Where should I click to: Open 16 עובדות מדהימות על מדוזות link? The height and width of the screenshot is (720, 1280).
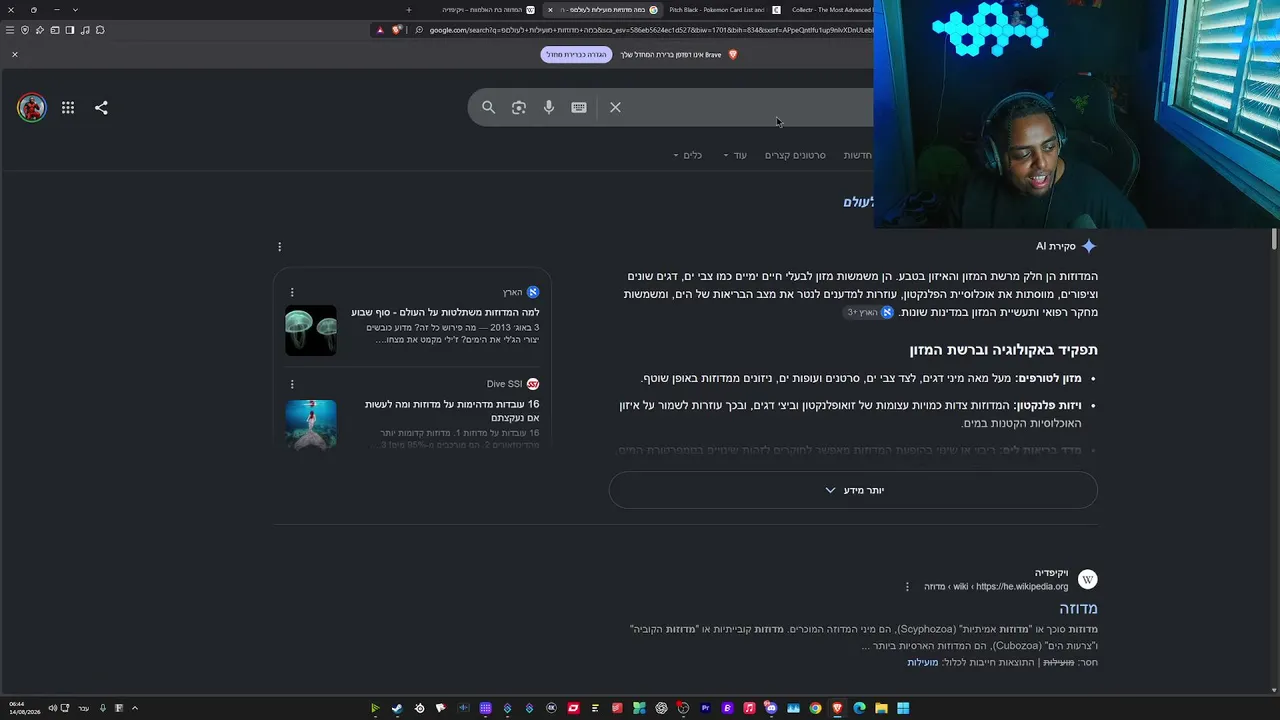click(x=452, y=411)
